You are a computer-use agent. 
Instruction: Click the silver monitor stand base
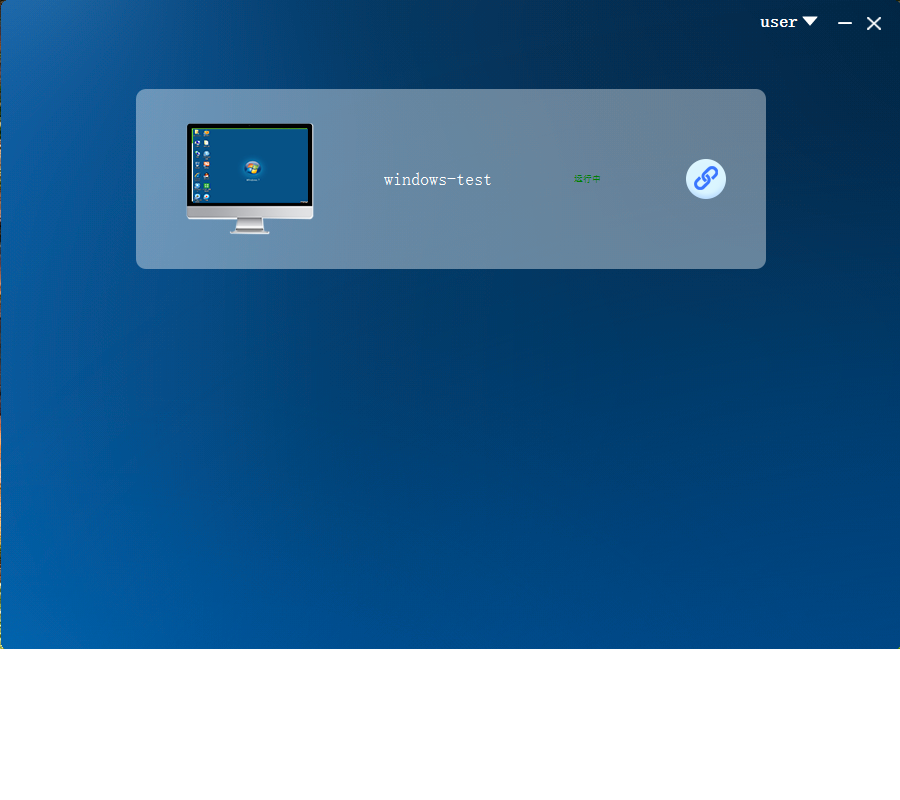249,230
